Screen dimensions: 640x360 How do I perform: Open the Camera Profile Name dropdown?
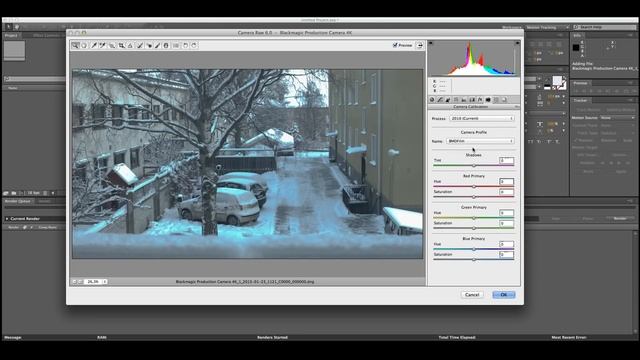[x=480, y=141]
